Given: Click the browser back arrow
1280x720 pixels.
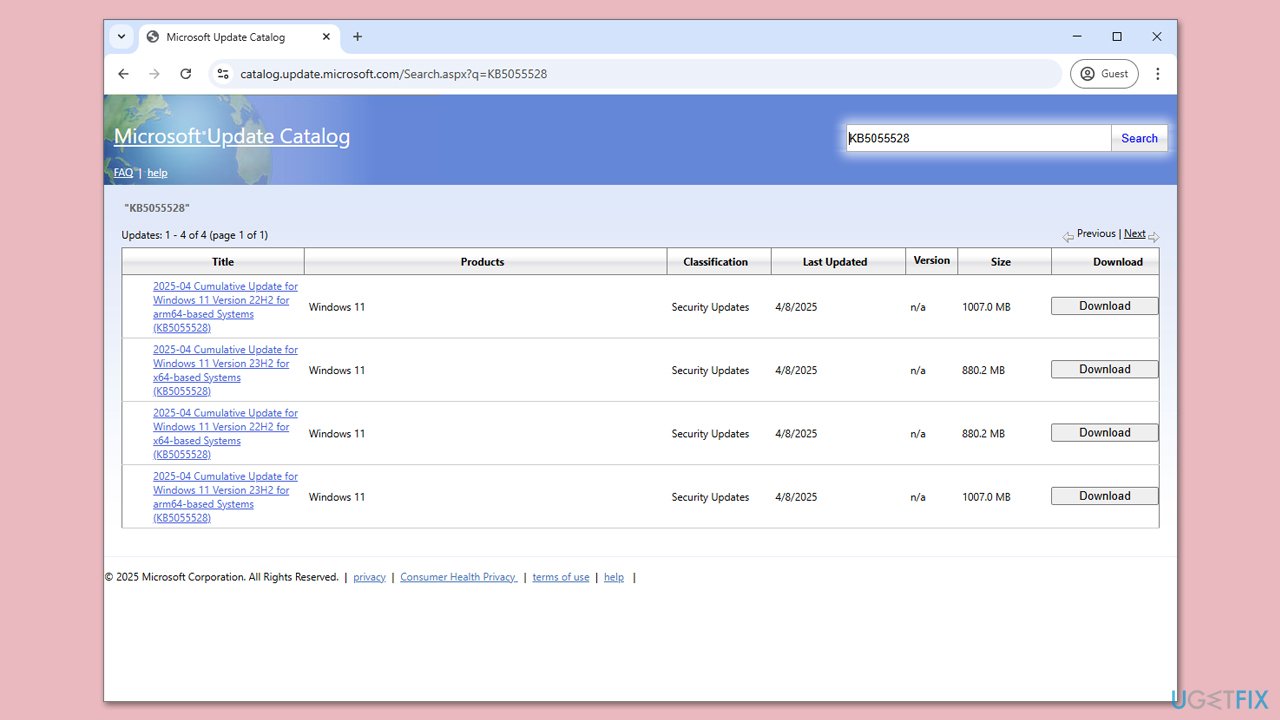Looking at the screenshot, I should 123,74.
